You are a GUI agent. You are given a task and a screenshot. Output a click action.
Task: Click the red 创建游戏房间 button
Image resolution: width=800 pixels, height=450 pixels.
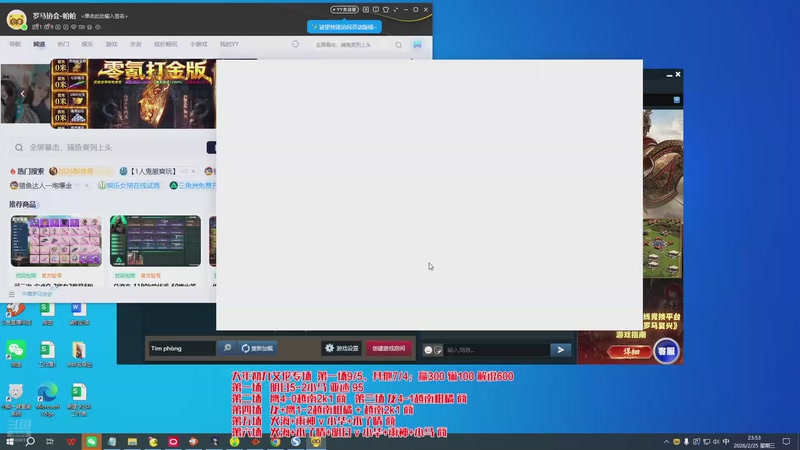coord(388,348)
